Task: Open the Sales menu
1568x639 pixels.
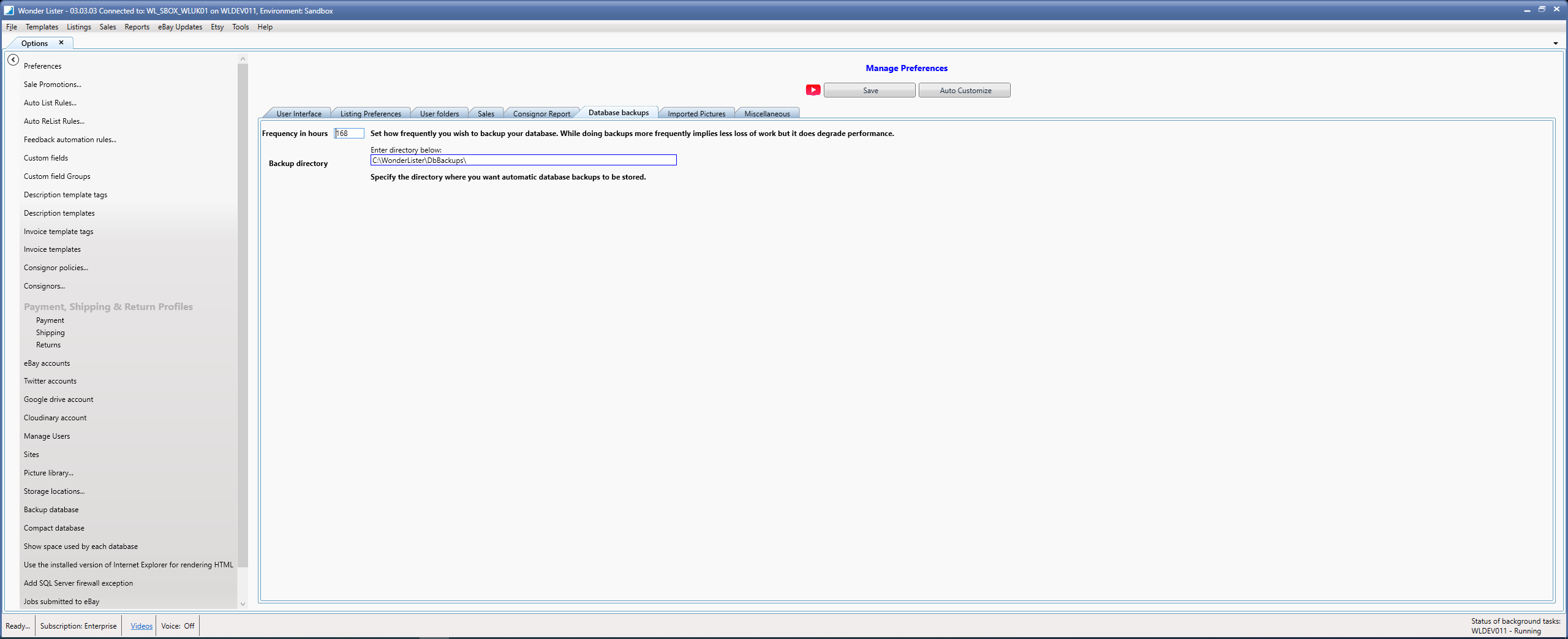Action: click(108, 27)
